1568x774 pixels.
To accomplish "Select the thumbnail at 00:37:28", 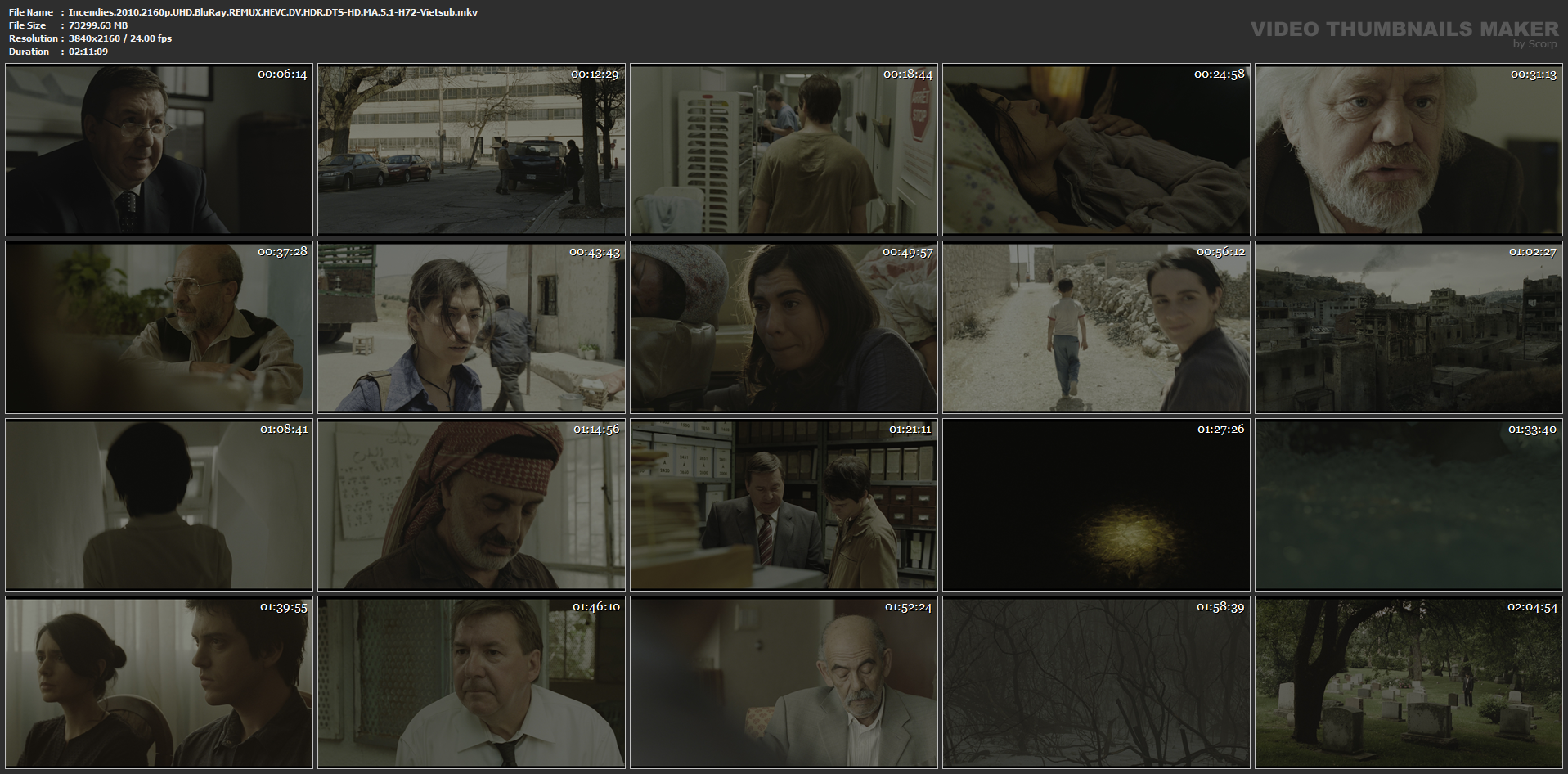I will (159, 327).
